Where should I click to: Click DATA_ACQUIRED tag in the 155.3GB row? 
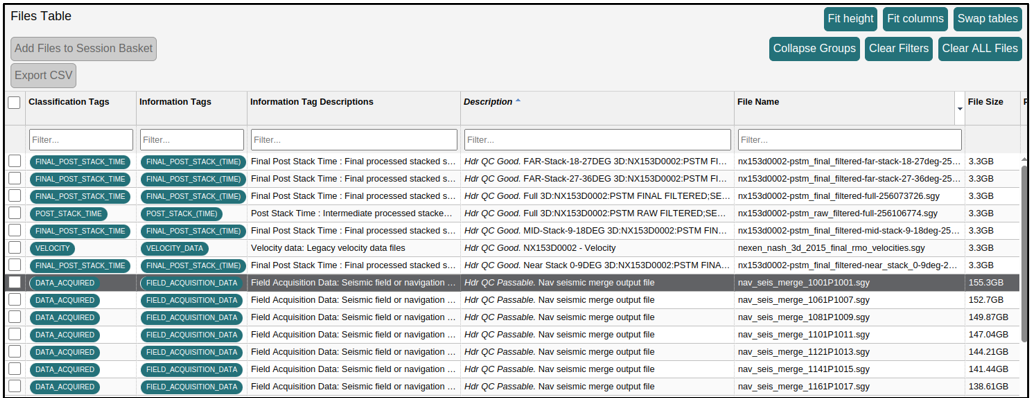click(x=64, y=282)
